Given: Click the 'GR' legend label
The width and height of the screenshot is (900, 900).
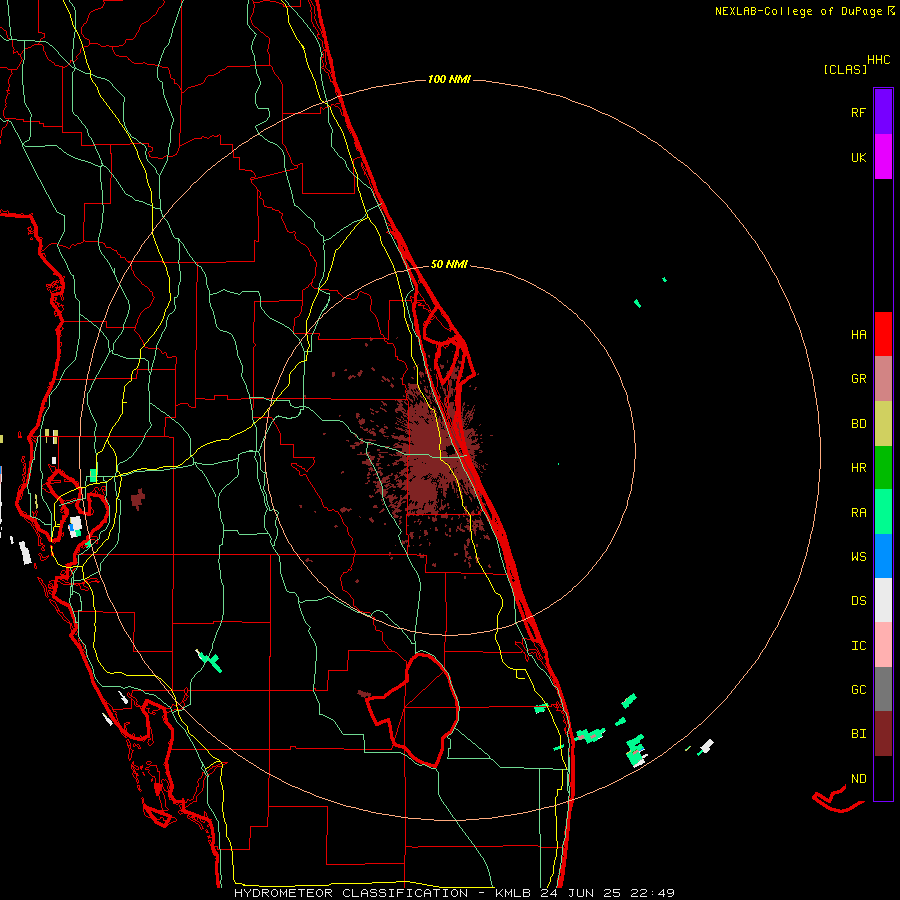Looking at the screenshot, I should click(x=858, y=379).
